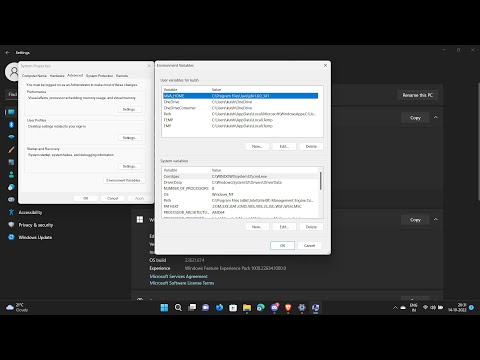Open Settings gear icon on taskbar
480x360 pixels.
click(302, 307)
